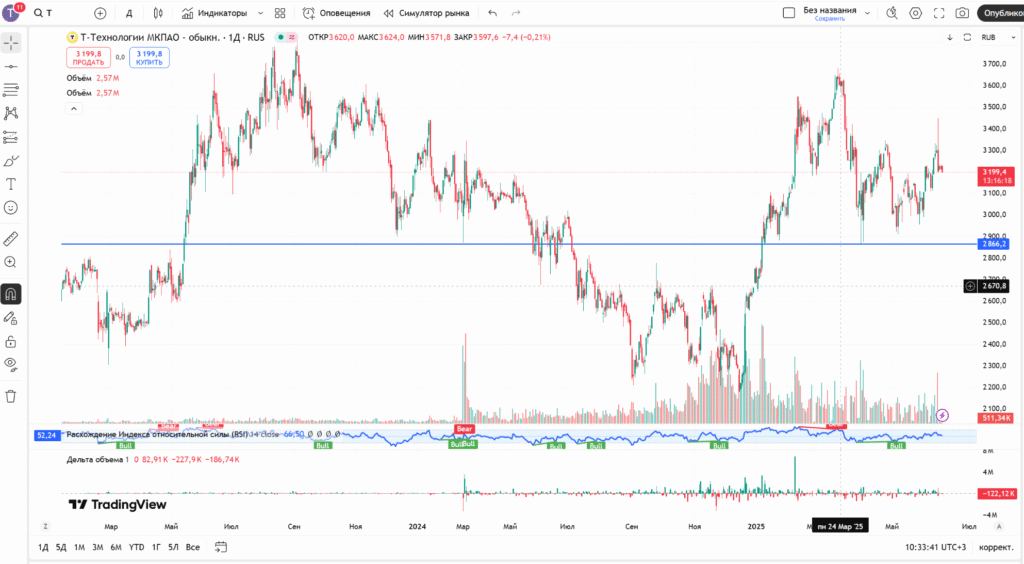The image size is (1024, 564).
Task: Redo the last action
Action: (516, 13)
